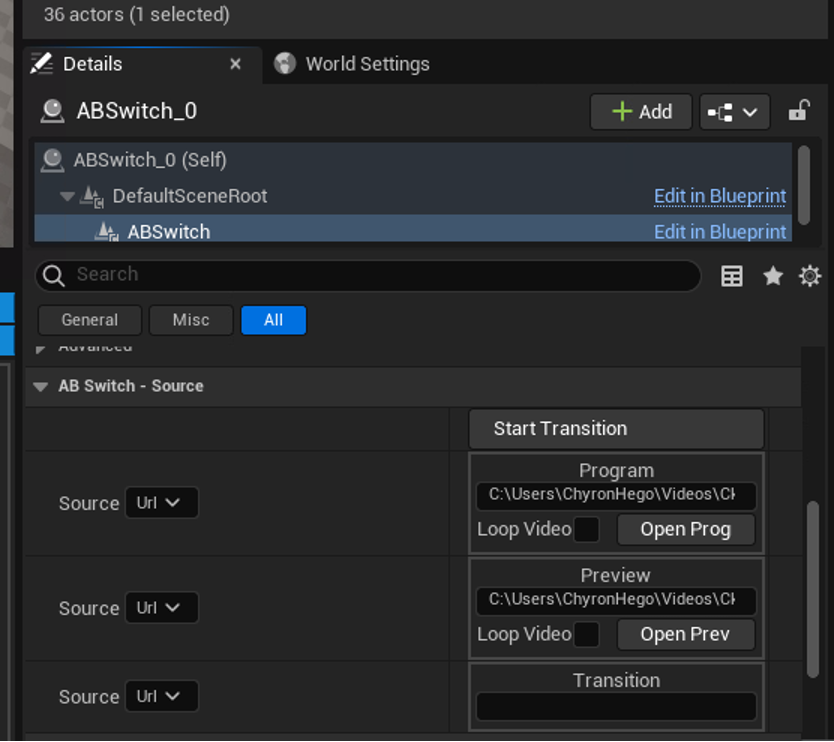This screenshot has height=742, width=834.
Task: Close the Details tab
Action: coord(236,64)
